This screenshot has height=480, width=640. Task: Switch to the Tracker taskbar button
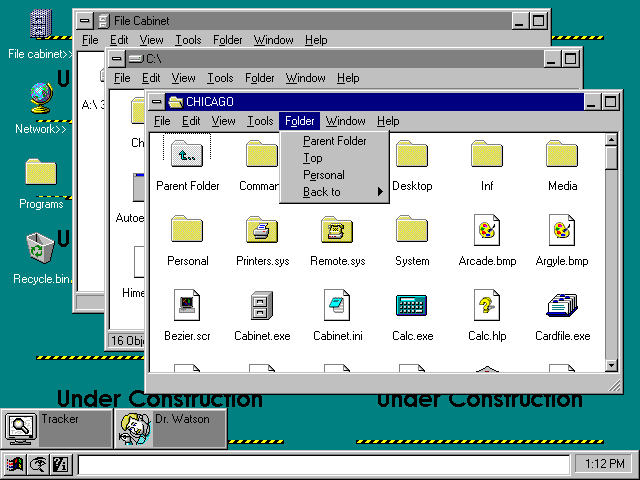click(57, 429)
